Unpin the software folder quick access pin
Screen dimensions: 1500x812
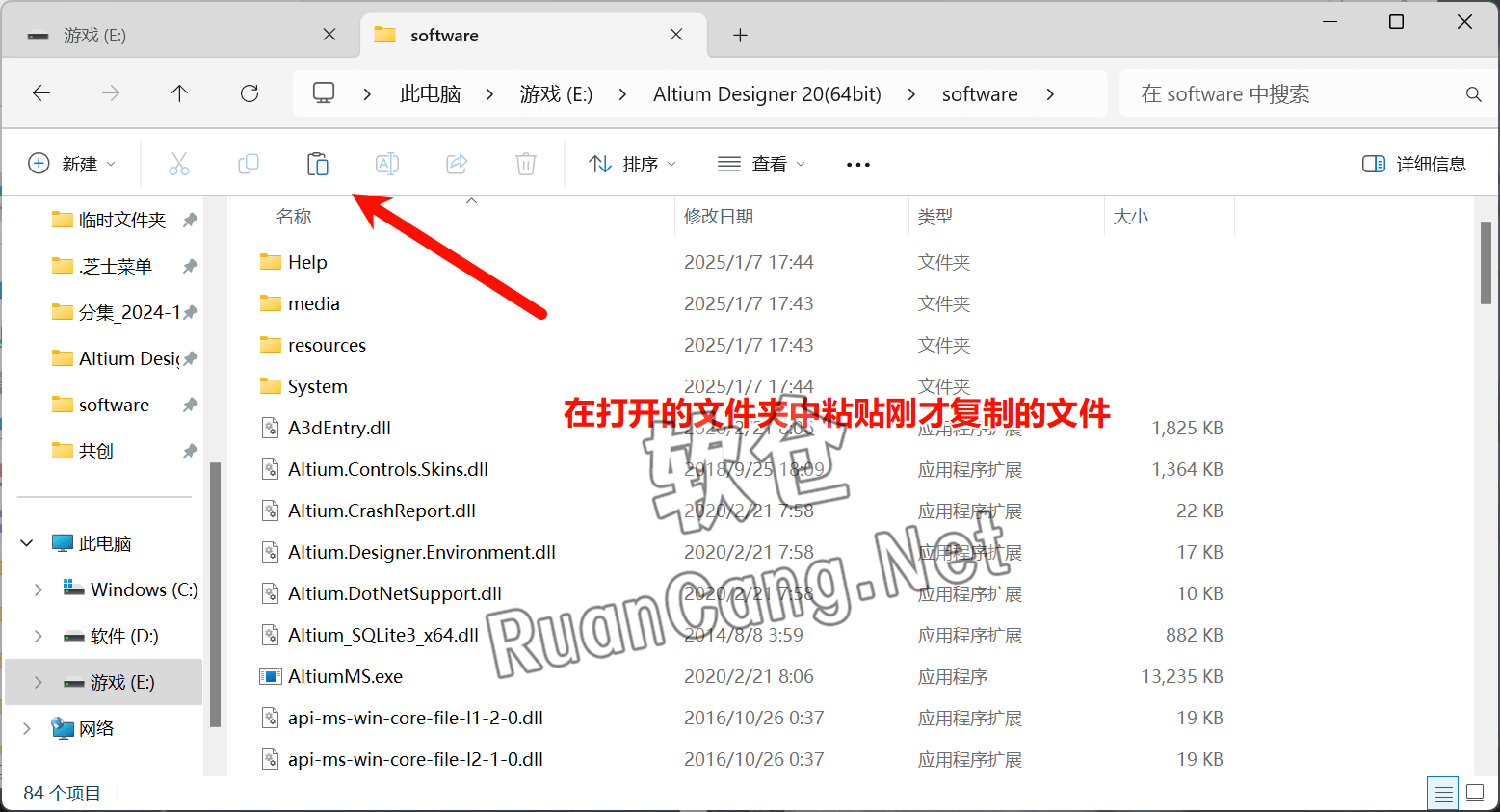(x=190, y=405)
